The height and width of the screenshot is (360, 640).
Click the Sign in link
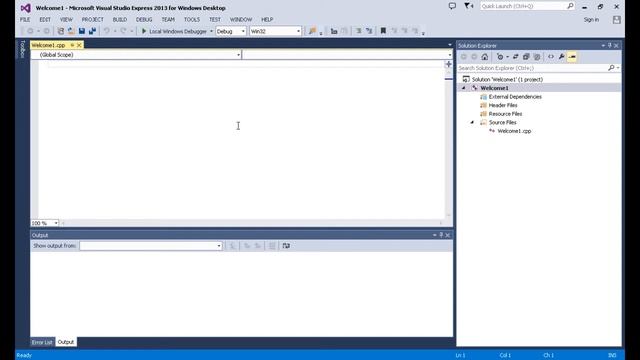[x=591, y=20]
